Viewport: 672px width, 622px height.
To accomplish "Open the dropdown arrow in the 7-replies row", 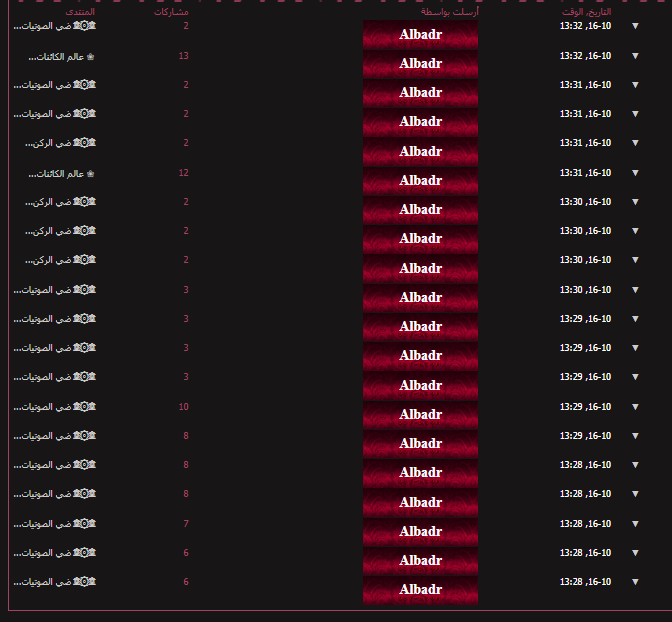I will [635, 524].
